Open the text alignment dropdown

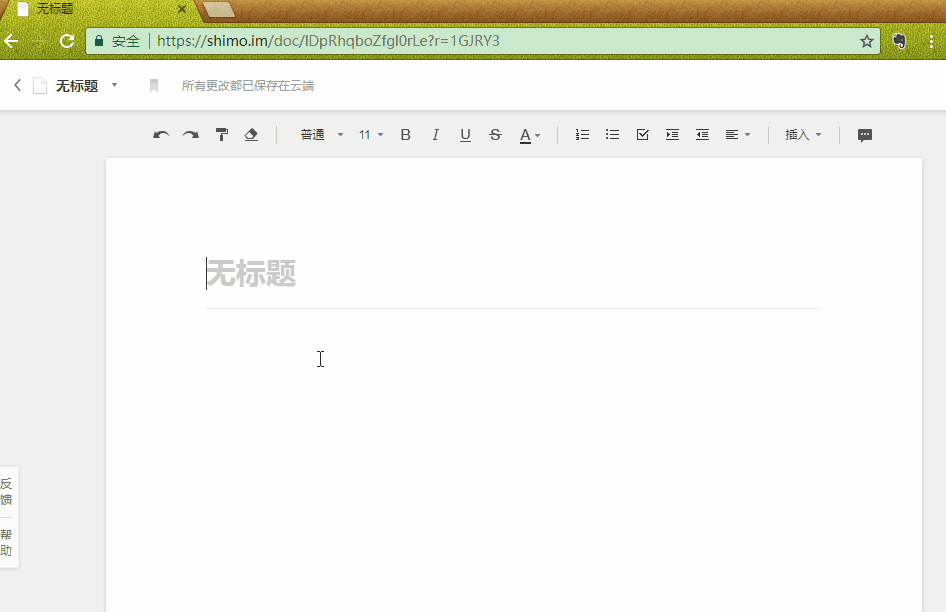point(737,135)
